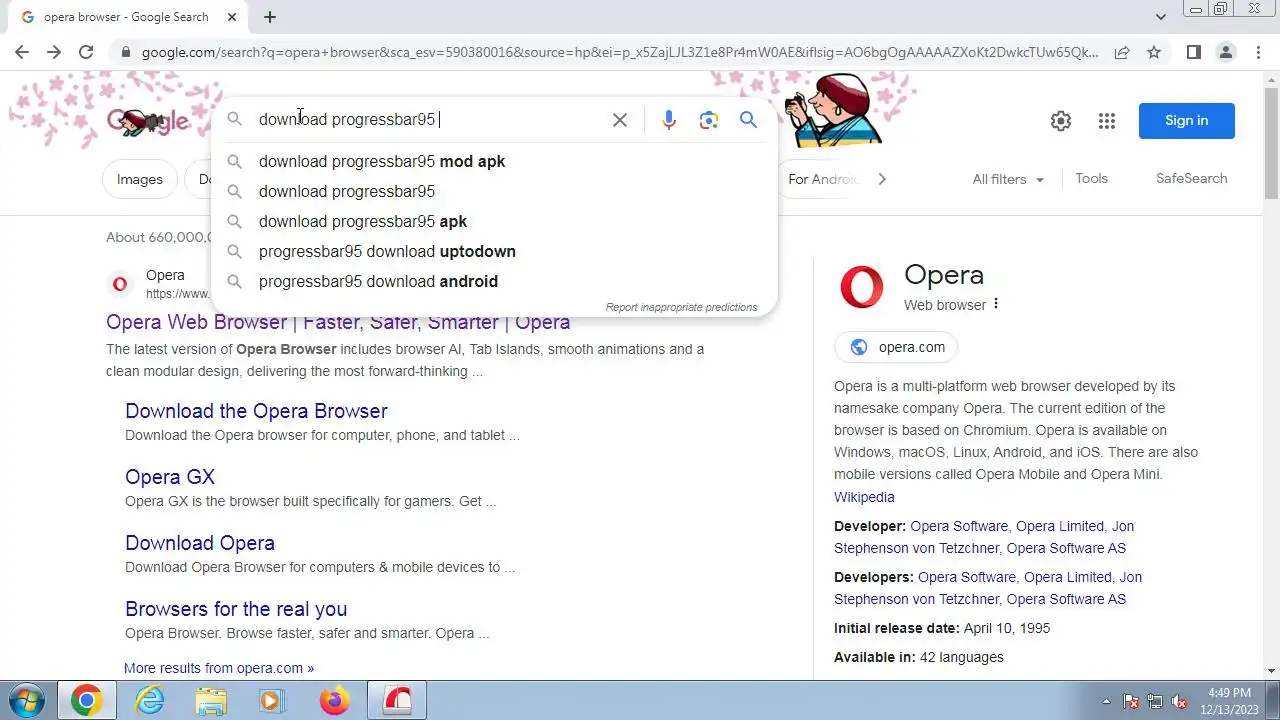Filter results by Images
This screenshot has height=720, width=1280.
click(140, 179)
